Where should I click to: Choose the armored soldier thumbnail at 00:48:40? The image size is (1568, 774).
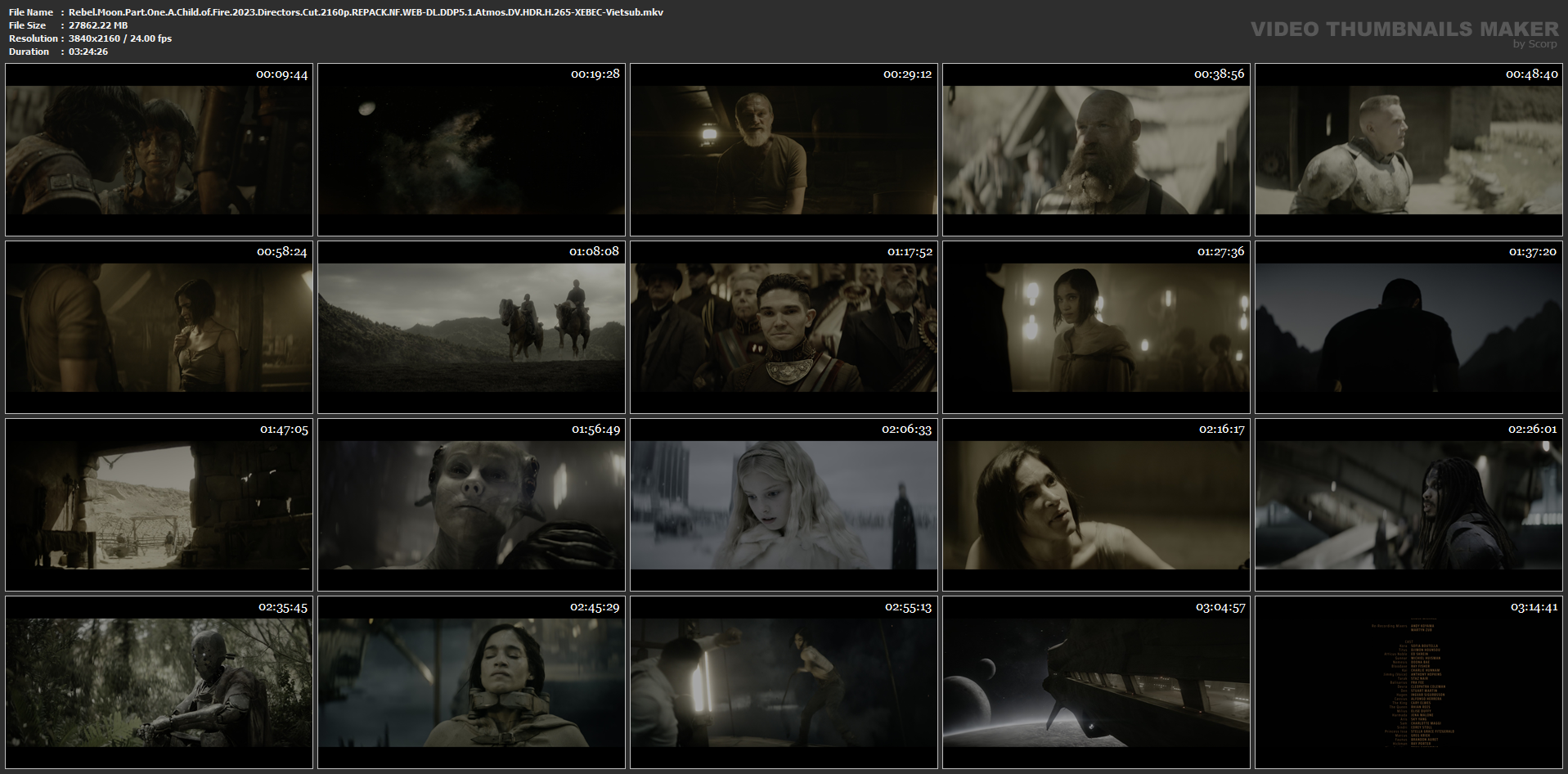coord(1409,150)
